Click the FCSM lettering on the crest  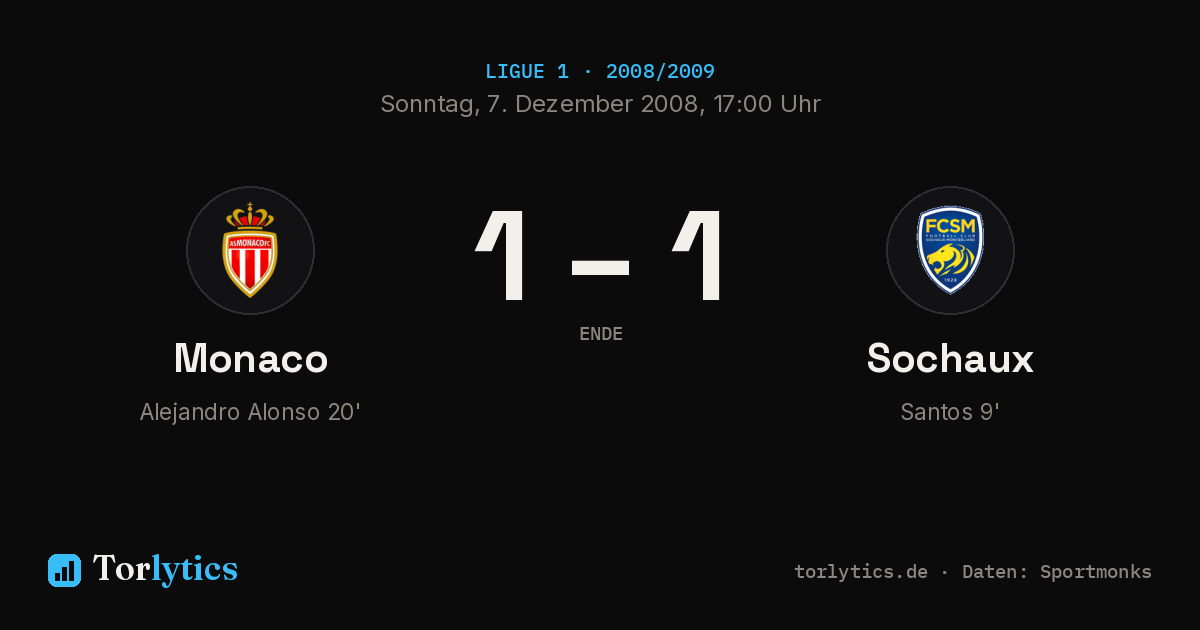(x=950, y=224)
